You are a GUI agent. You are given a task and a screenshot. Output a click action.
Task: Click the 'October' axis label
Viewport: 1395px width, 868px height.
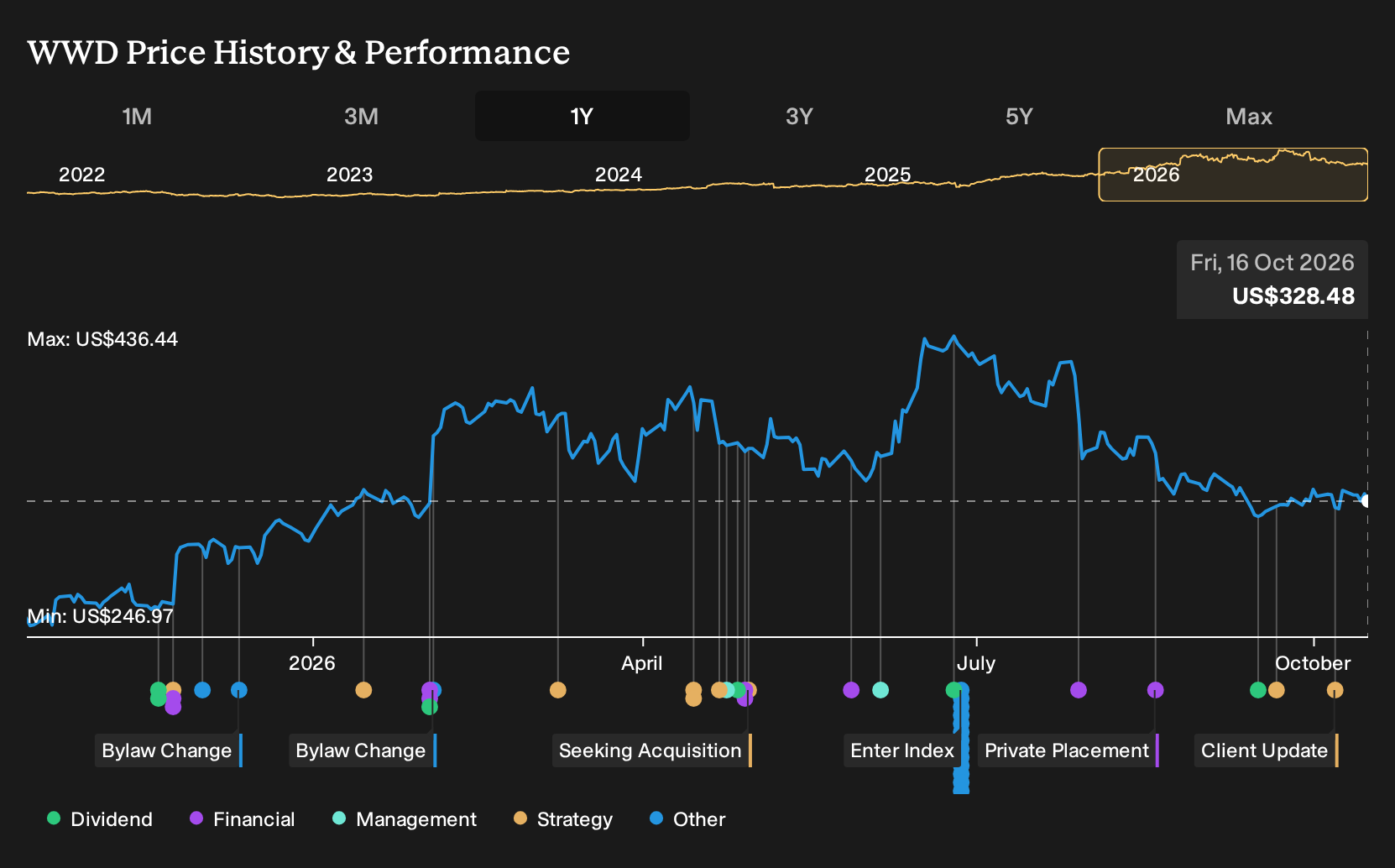coord(1313,663)
